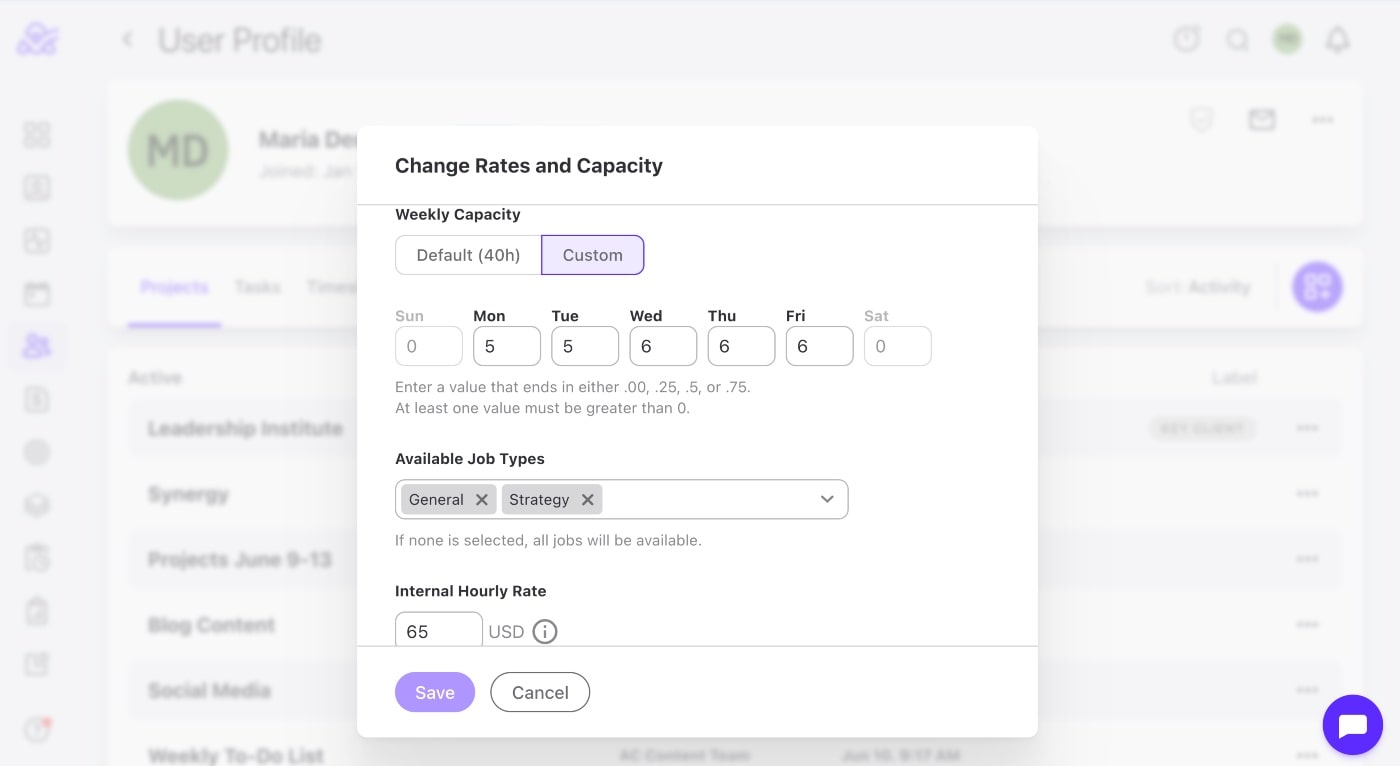1400x766 pixels.
Task: Click the Monday hours input field
Action: [x=506, y=347]
